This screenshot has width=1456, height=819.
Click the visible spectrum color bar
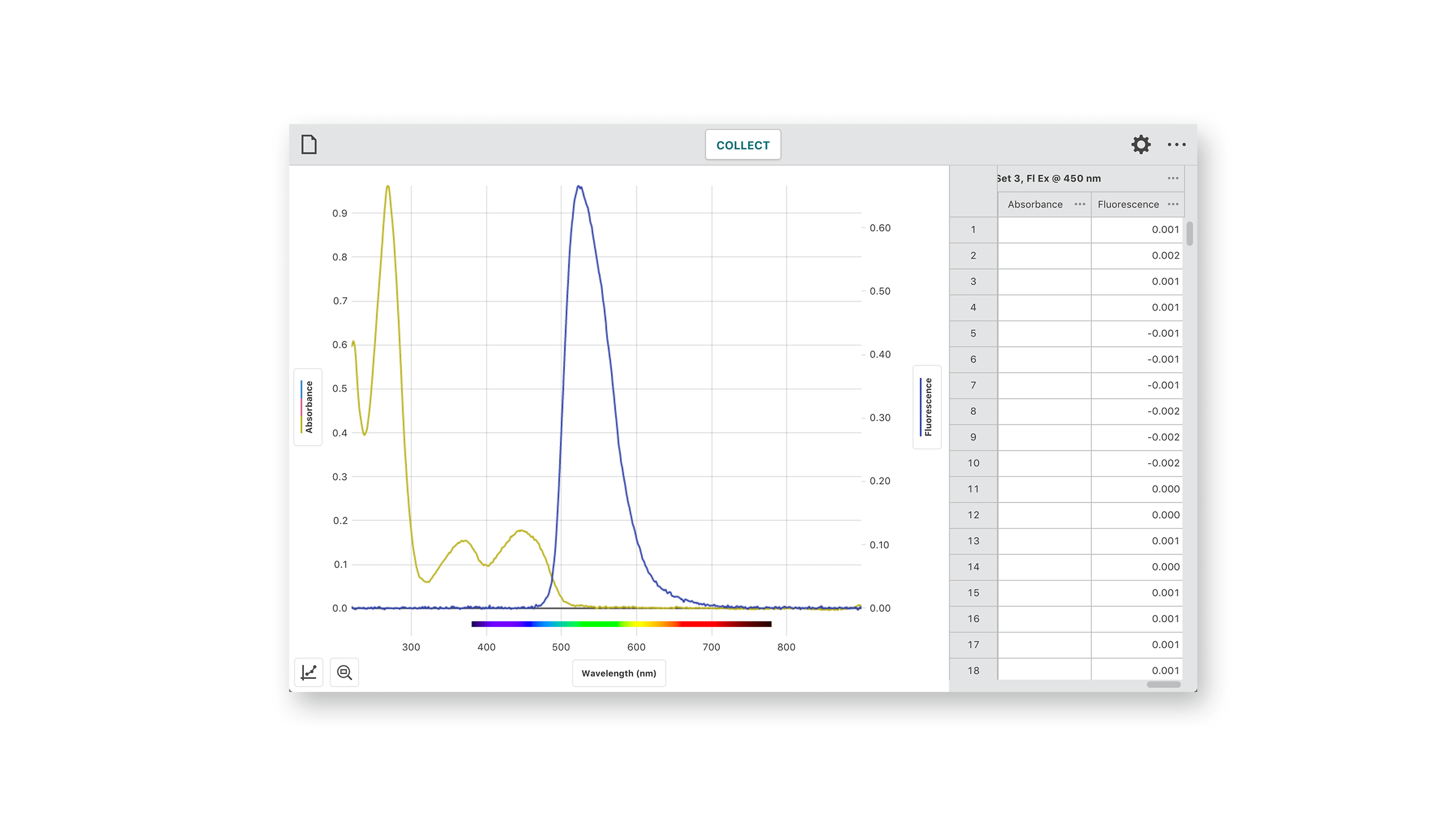[x=621, y=623]
